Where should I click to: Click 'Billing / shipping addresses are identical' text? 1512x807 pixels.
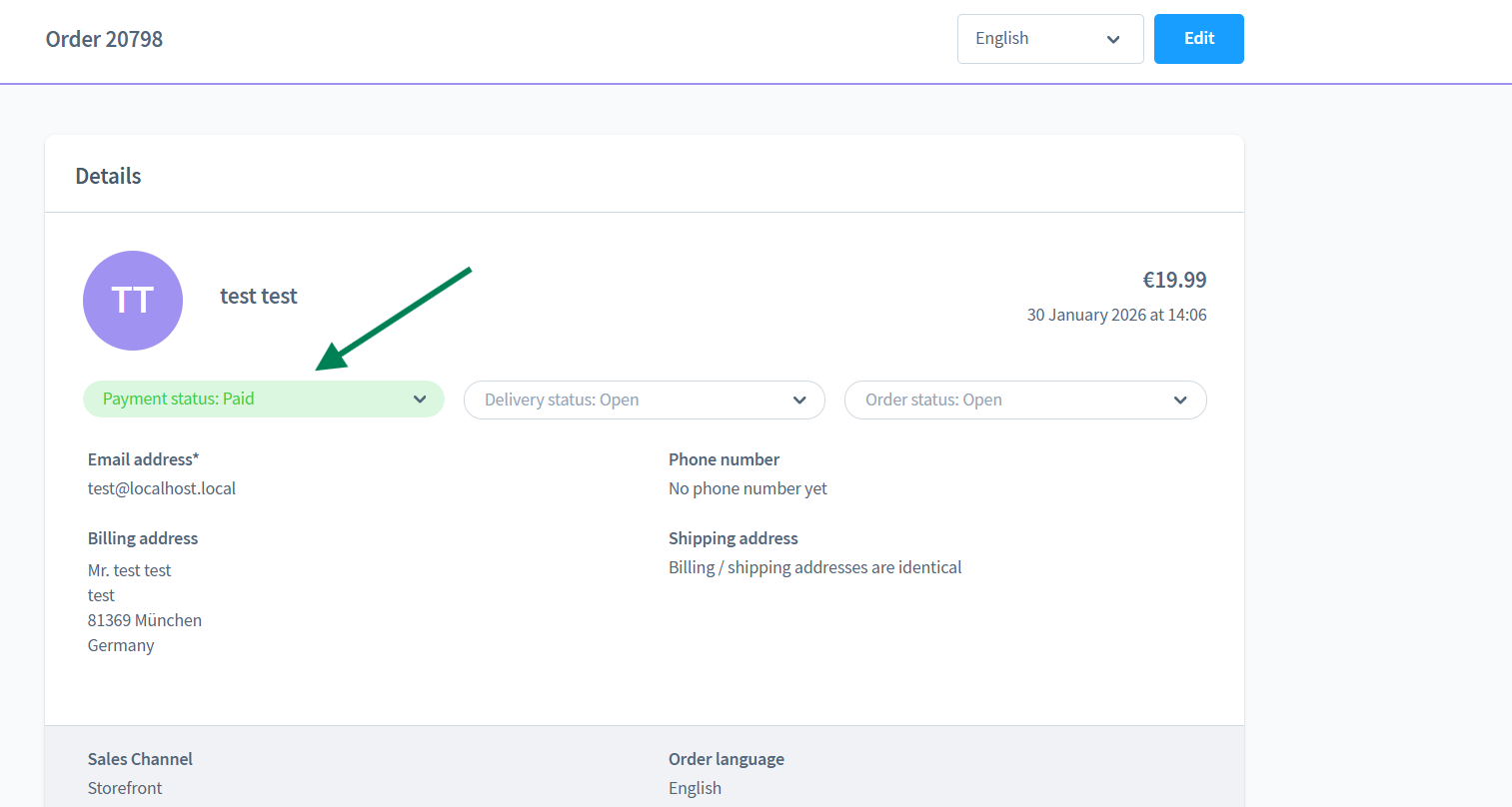coord(814,567)
